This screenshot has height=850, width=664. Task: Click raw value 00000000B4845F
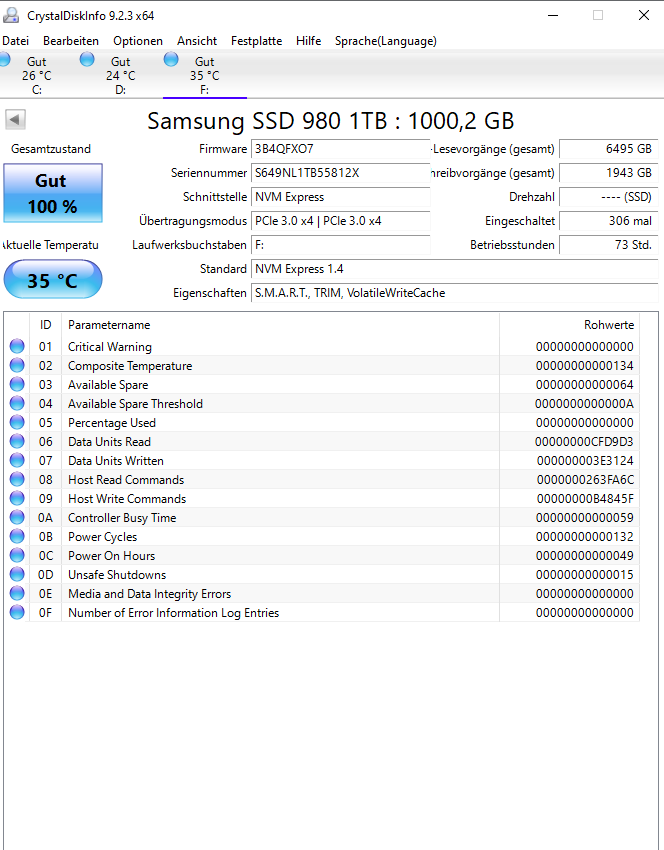[x=585, y=499]
